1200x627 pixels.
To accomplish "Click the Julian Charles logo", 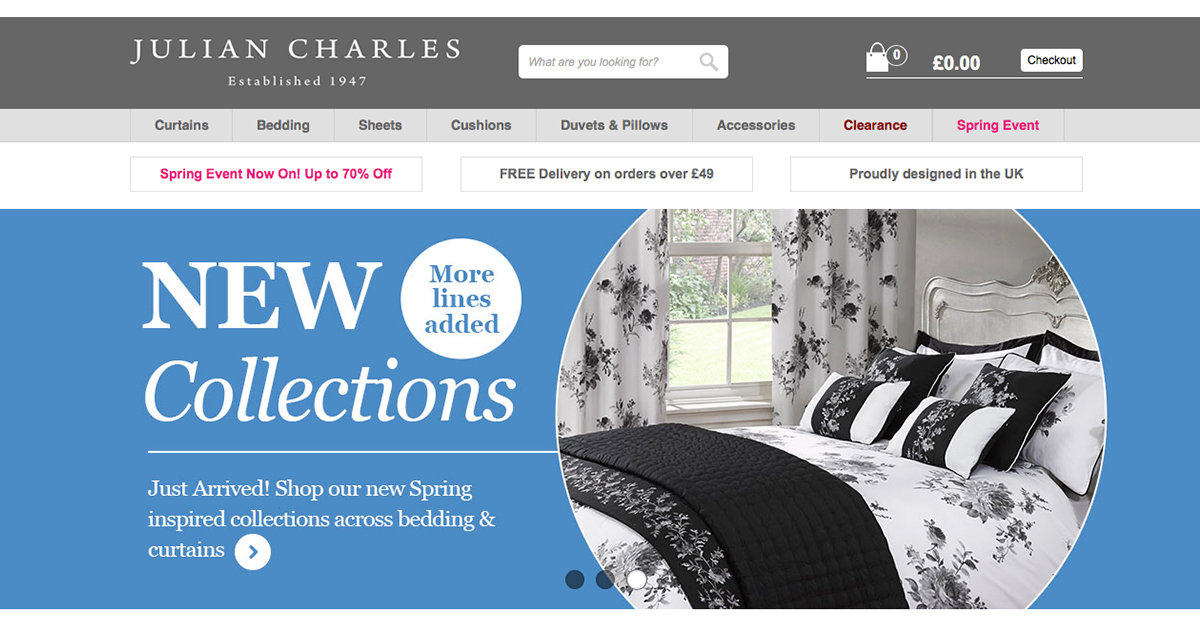I will [x=295, y=61].
